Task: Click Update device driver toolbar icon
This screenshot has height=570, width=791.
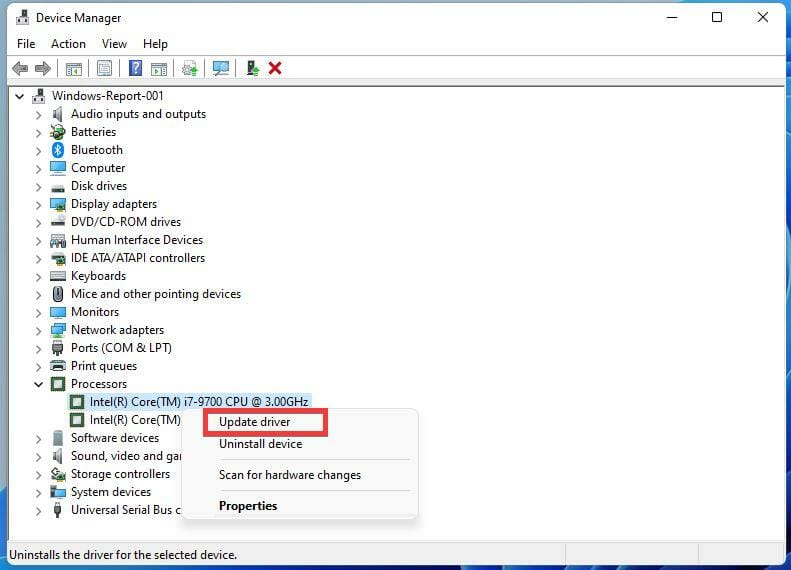Action: click(190, 68)
